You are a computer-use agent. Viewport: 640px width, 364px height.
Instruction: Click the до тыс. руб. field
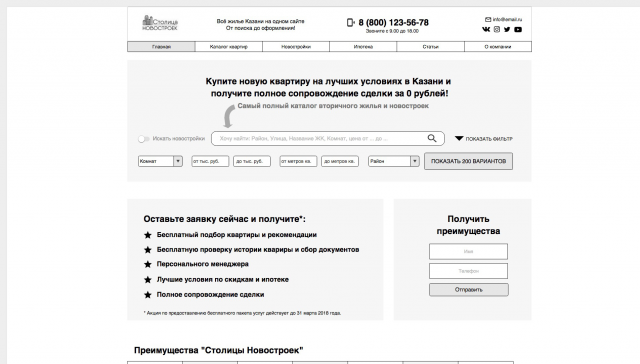coord(252,161)
